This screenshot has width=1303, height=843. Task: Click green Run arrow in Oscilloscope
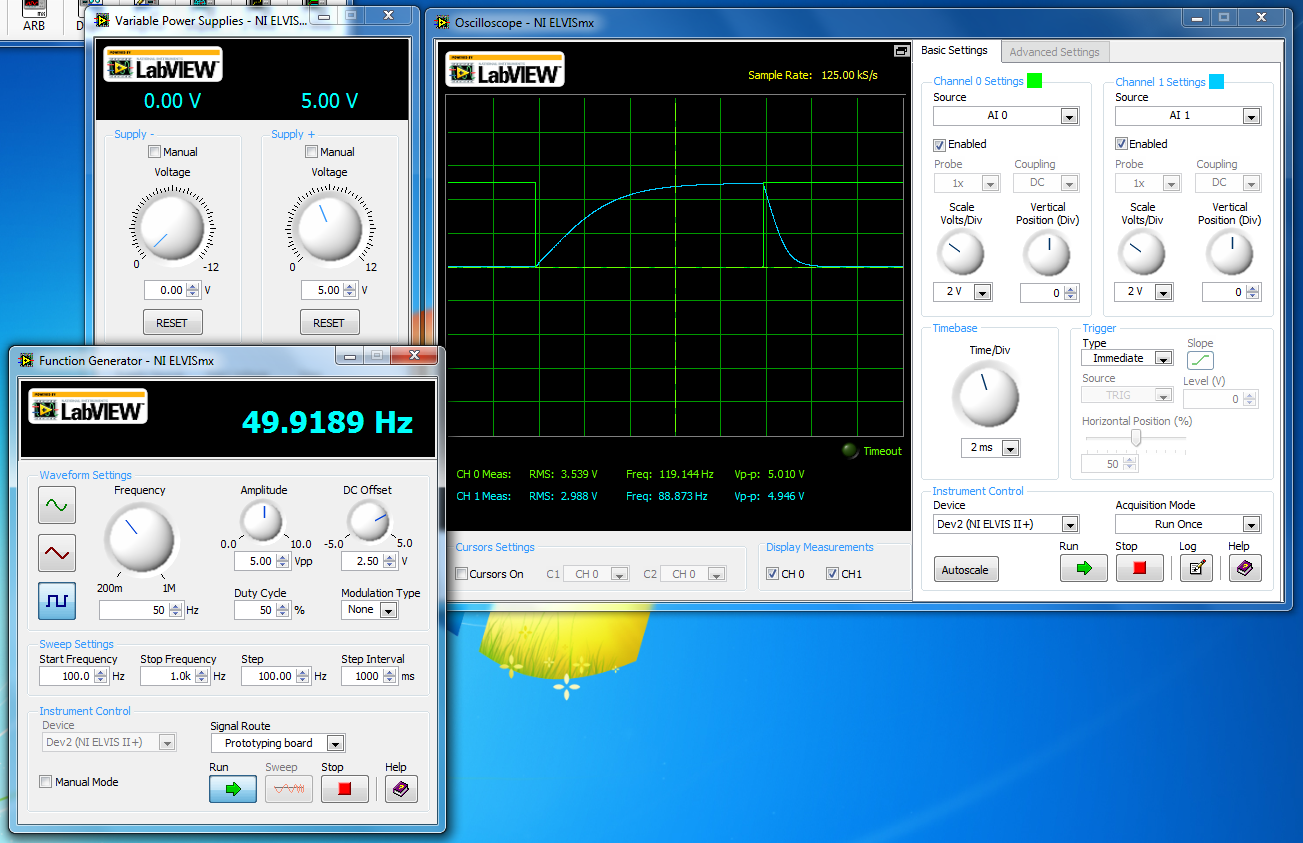pyautogui.click(x=1083, y=568)
